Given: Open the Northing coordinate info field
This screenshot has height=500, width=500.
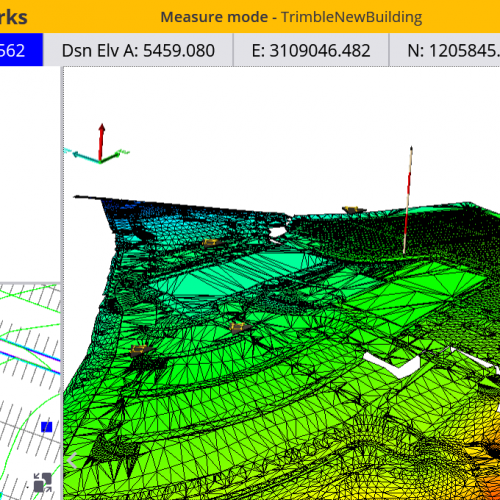Looking at the screenshot, I should [445, 50].
